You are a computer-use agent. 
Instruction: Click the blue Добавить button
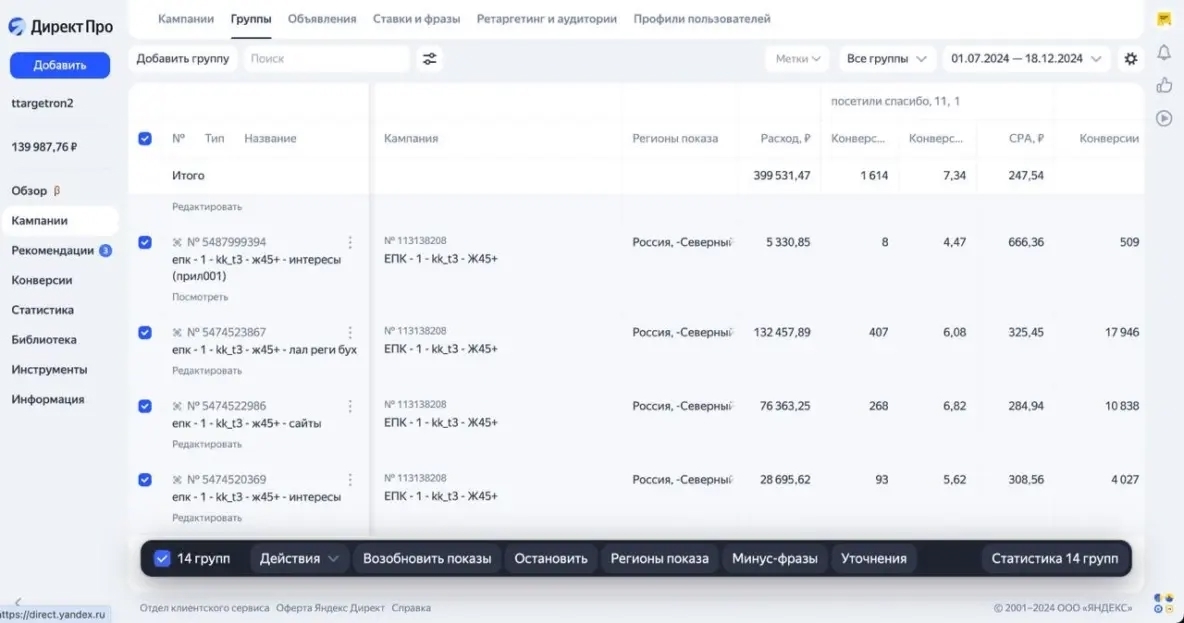tap(60, 65)
